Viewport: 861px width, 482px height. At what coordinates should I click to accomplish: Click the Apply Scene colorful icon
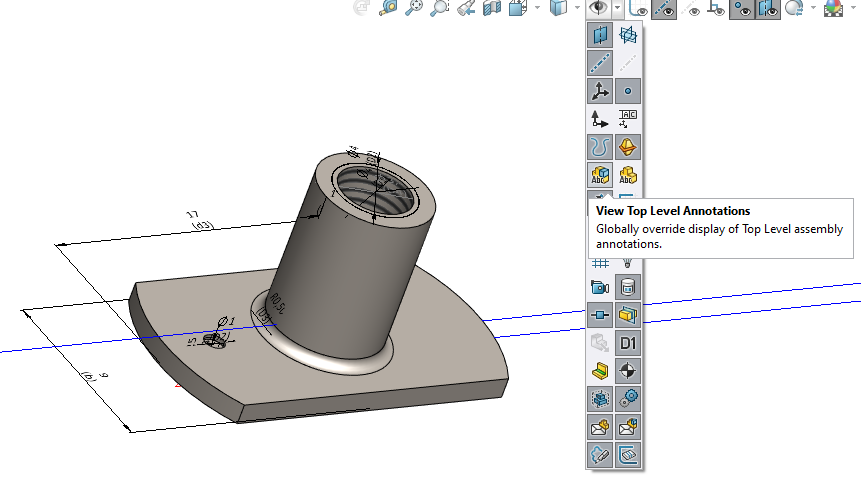pos(834,8)
